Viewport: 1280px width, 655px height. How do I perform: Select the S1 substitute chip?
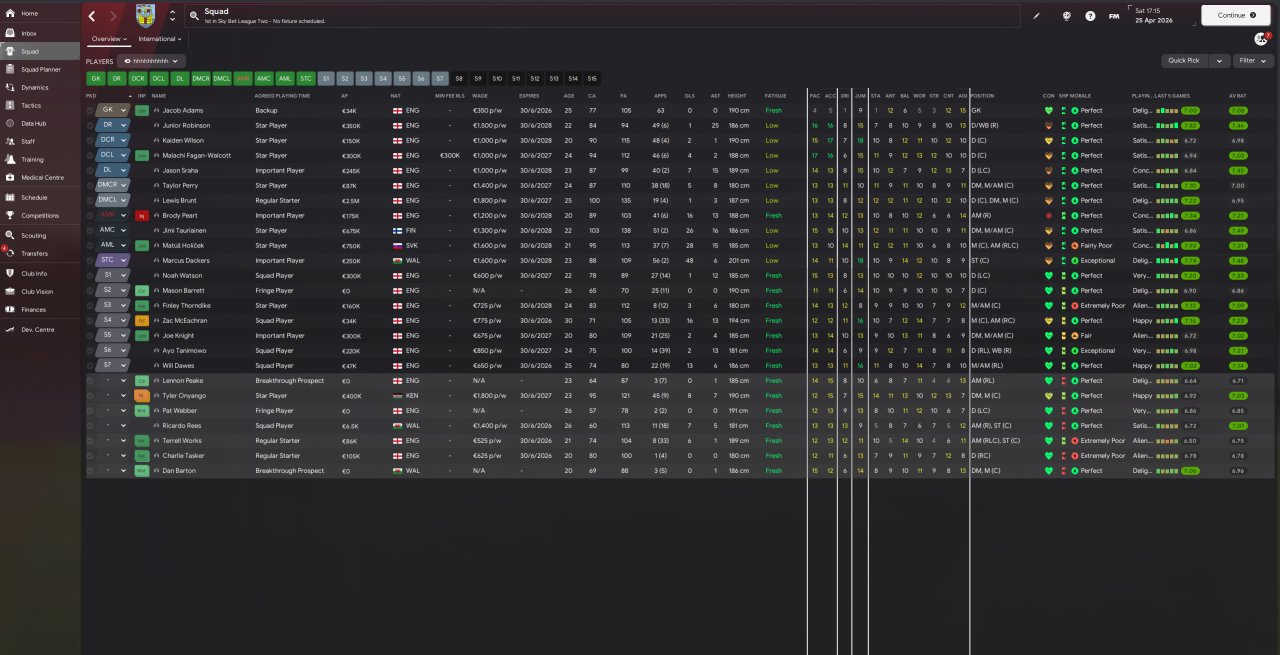[325, 78]
